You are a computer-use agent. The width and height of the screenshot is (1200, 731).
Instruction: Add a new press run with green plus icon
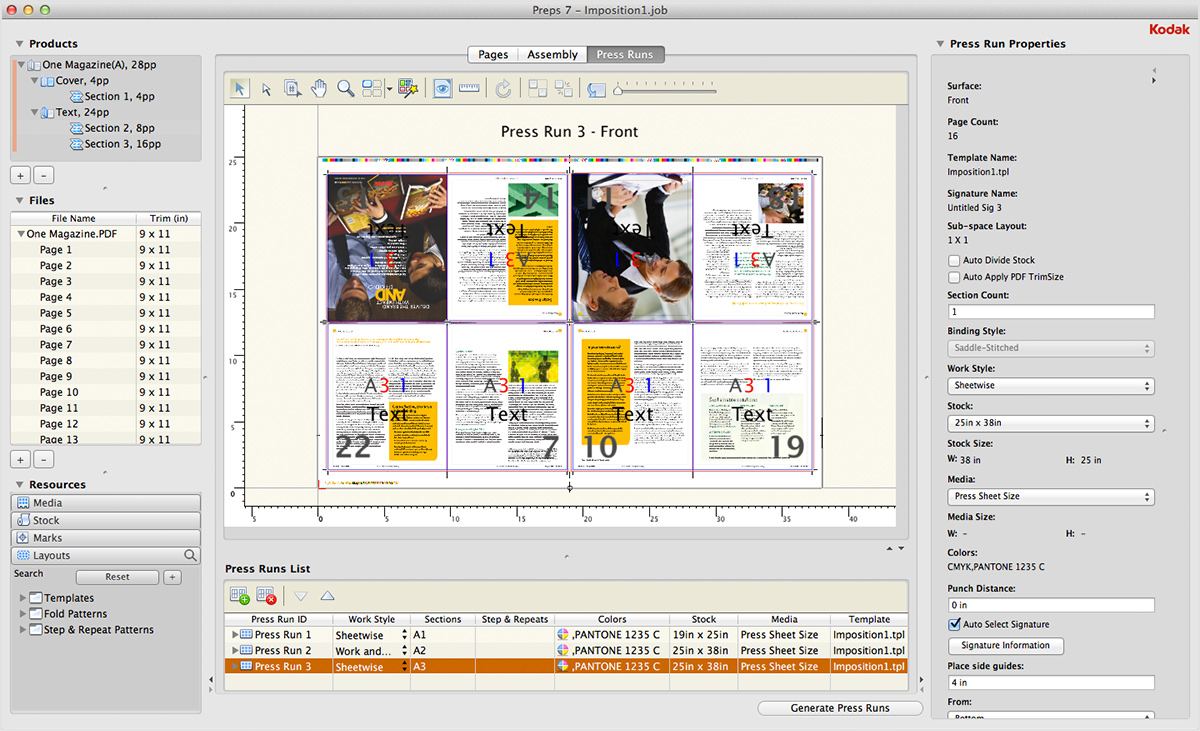tap(240, 596)
